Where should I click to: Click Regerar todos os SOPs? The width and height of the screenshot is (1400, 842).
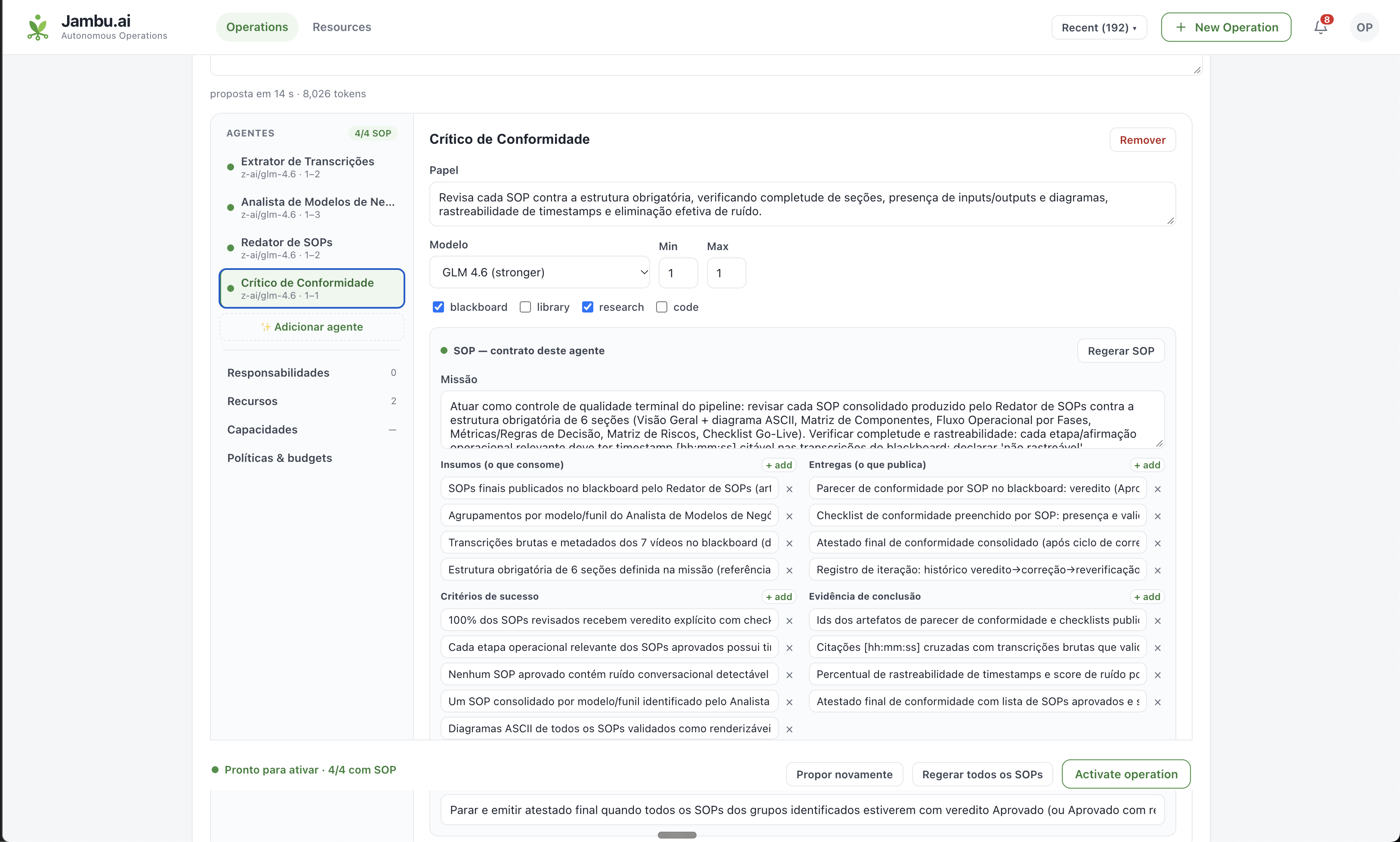982,774
